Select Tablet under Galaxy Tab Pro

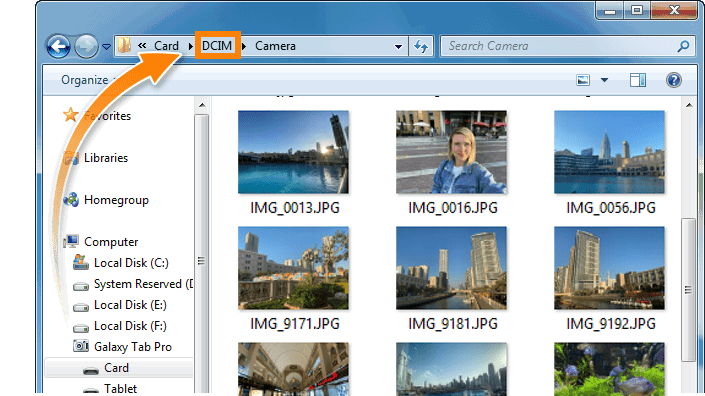(120, 388)
